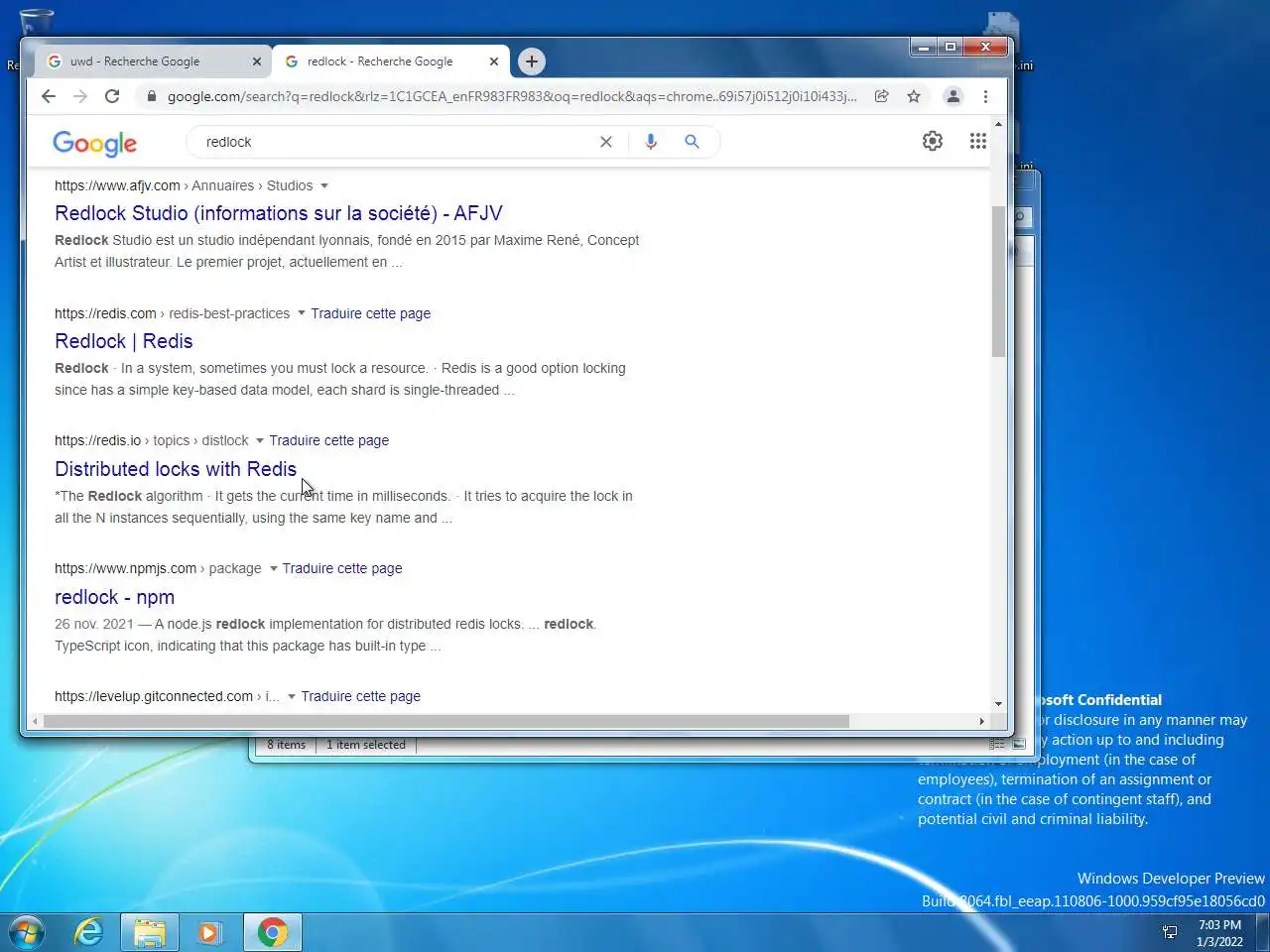
Task: Click '1 item selected' in the background Explorer window
Action: [366, 745]
